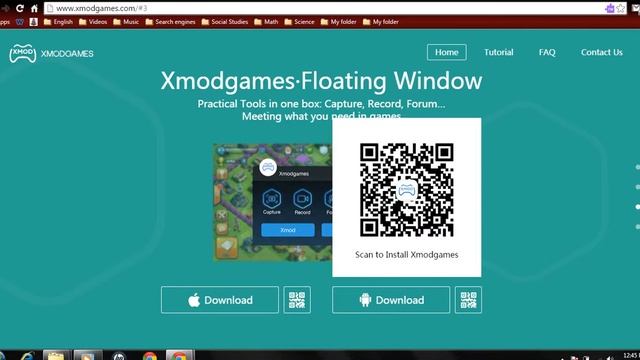Open the Science bookmarks folder
640x360 pixels.
(300, 22)
